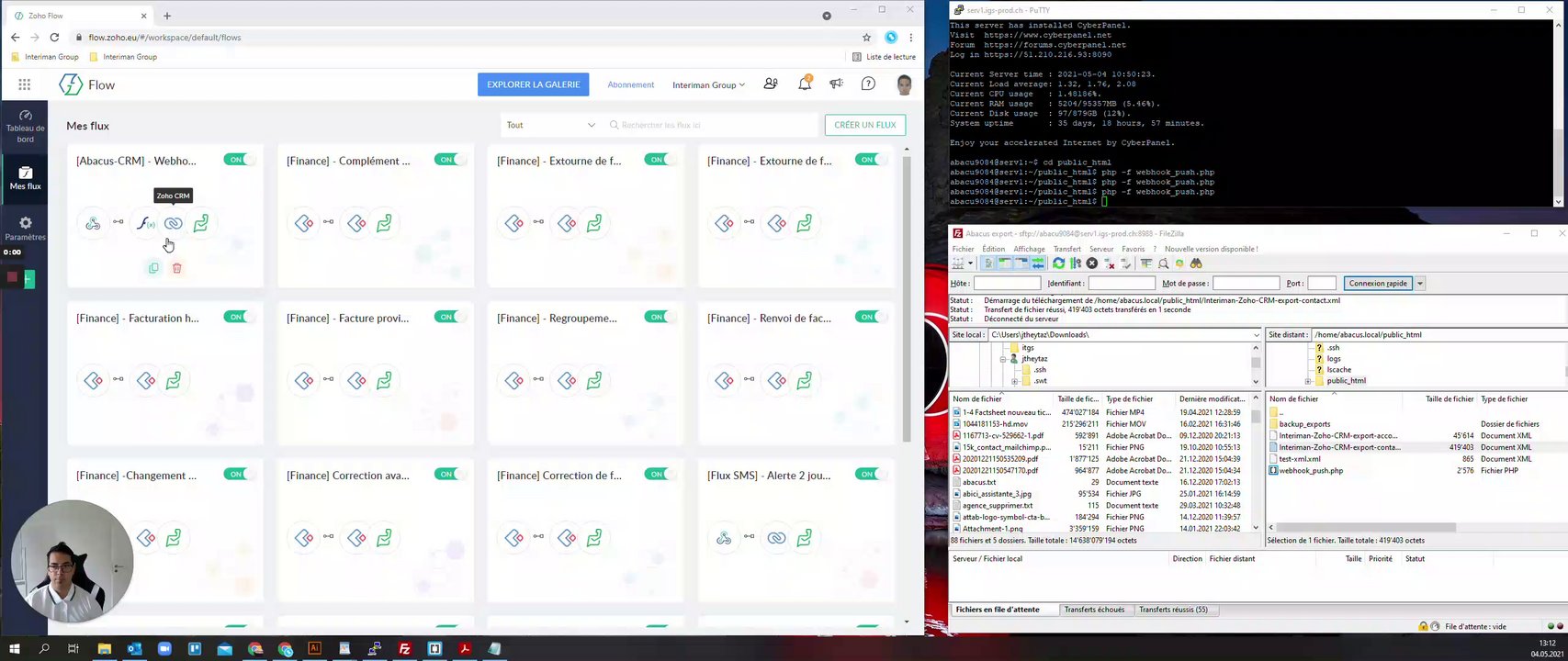Open help question mark icon

coord(868,84)
